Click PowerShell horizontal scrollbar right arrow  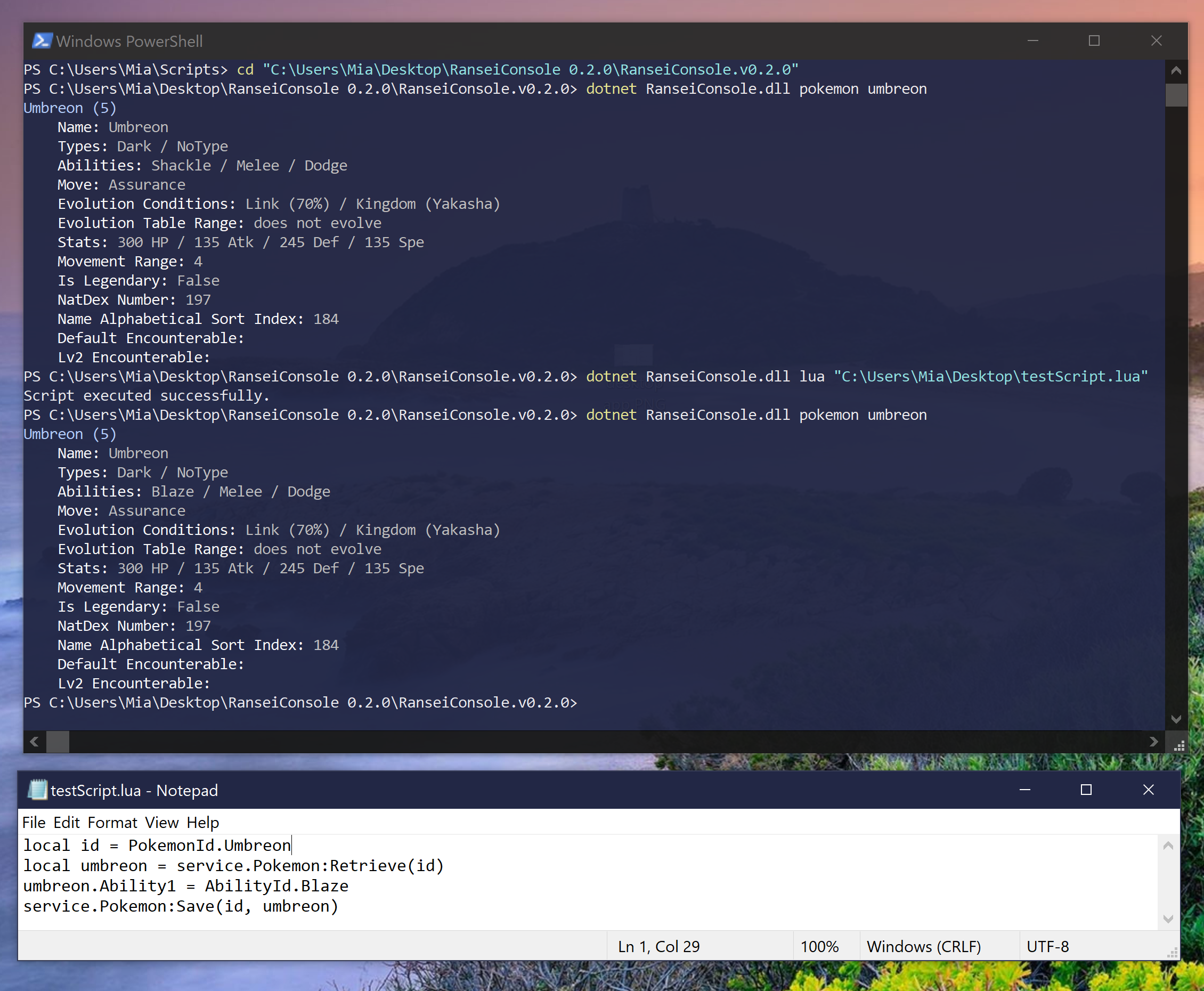1154,742
